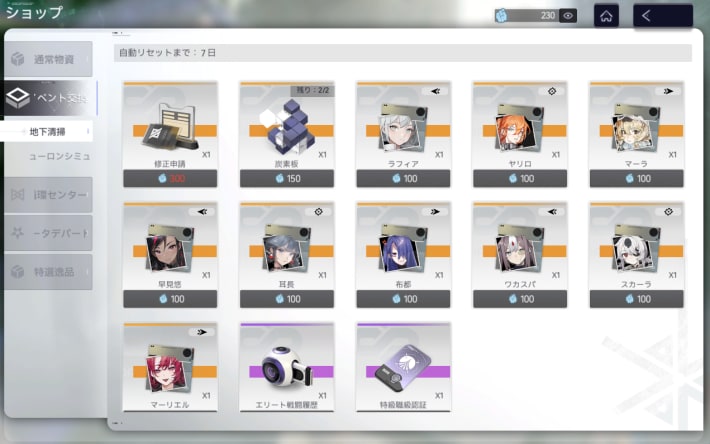710x444 pixels.
Task: Toggle currency visibility with the eye icon
Action: 568,16
